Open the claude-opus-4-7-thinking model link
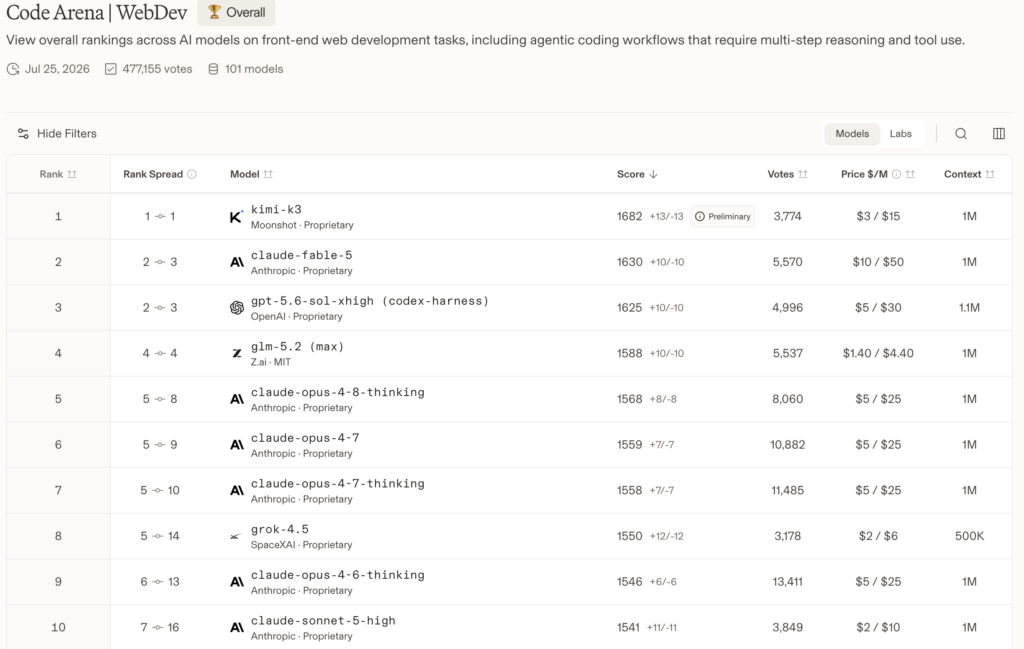This screenshot has width=1024, height=649. point(338,484)
